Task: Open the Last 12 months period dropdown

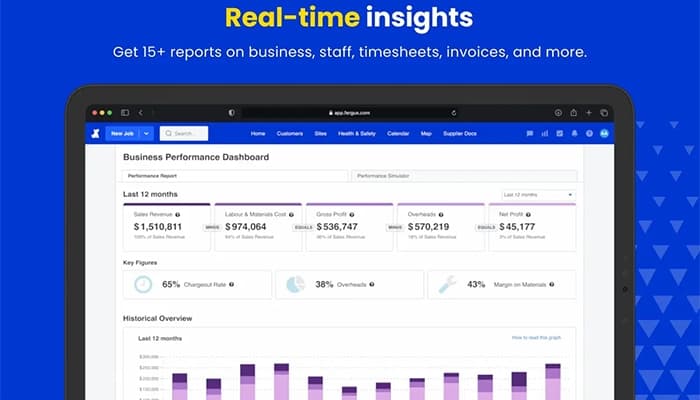Action: [538, 195]
